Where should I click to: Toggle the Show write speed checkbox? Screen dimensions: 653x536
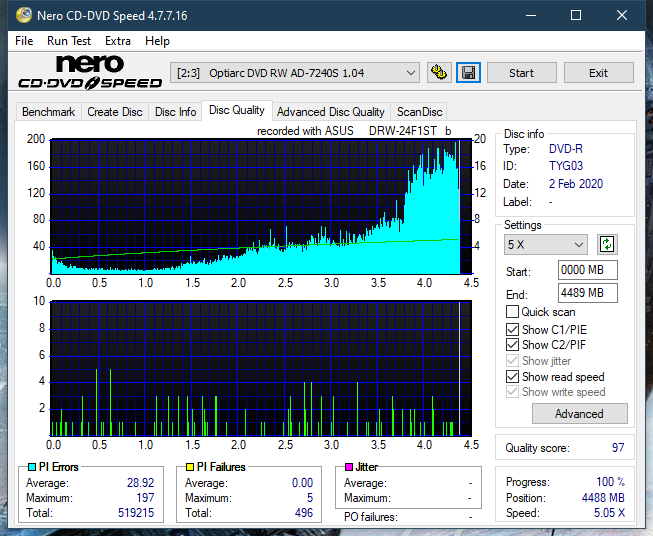coord(512,392)
